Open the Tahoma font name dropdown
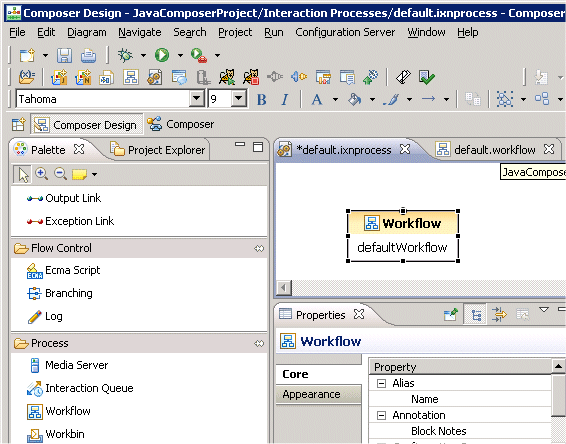This screenshot has width=566, height=444. [x=197, y=98]
